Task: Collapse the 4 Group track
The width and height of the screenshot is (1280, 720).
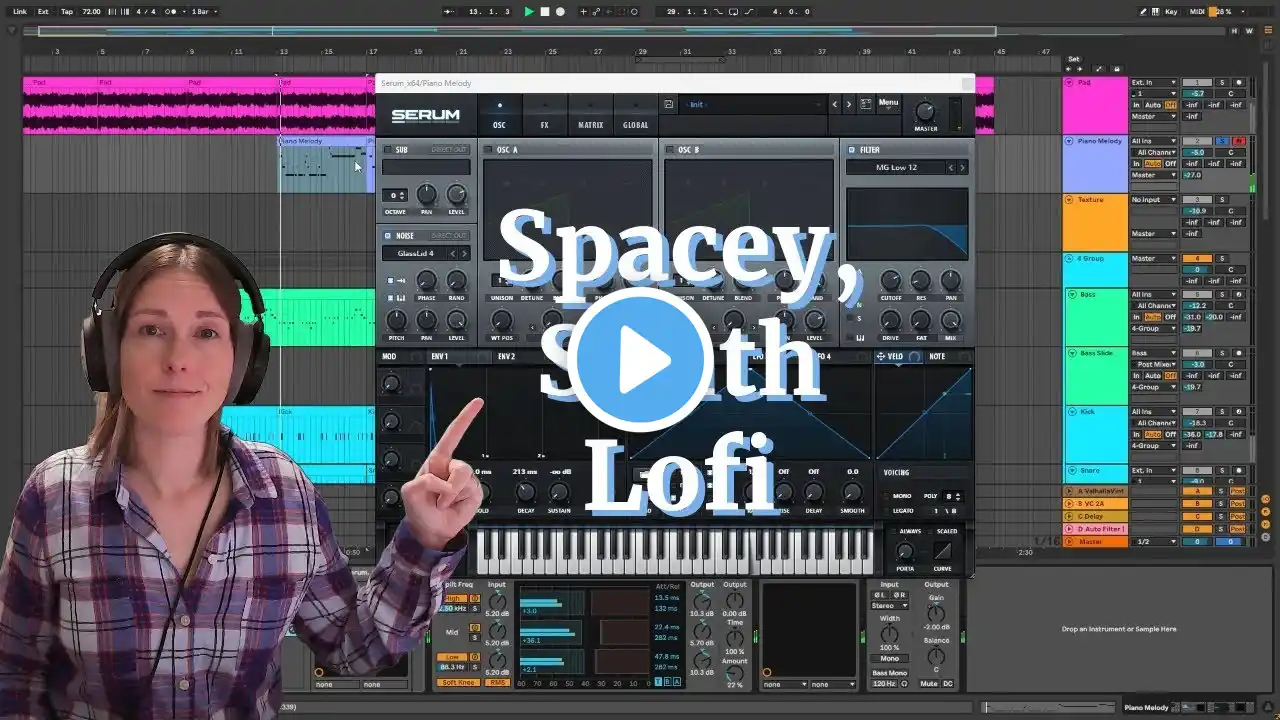Action: click(x=1070, y=258)
